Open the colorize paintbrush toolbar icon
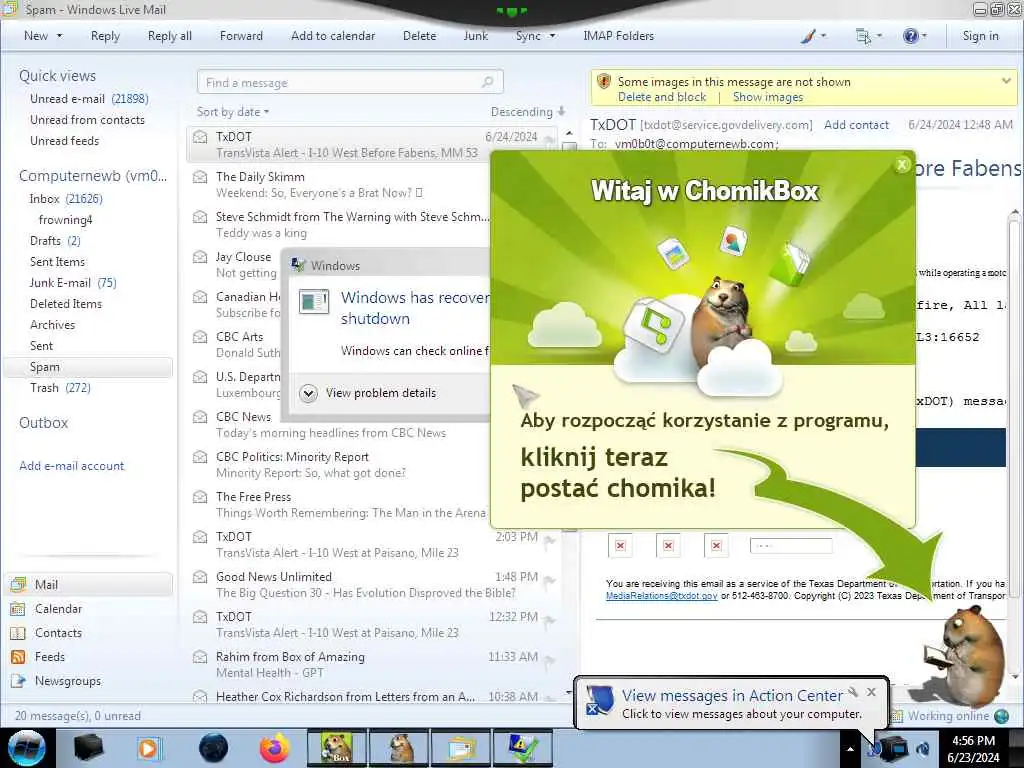Screen dimensions: 1024x768 coord(808,36)
